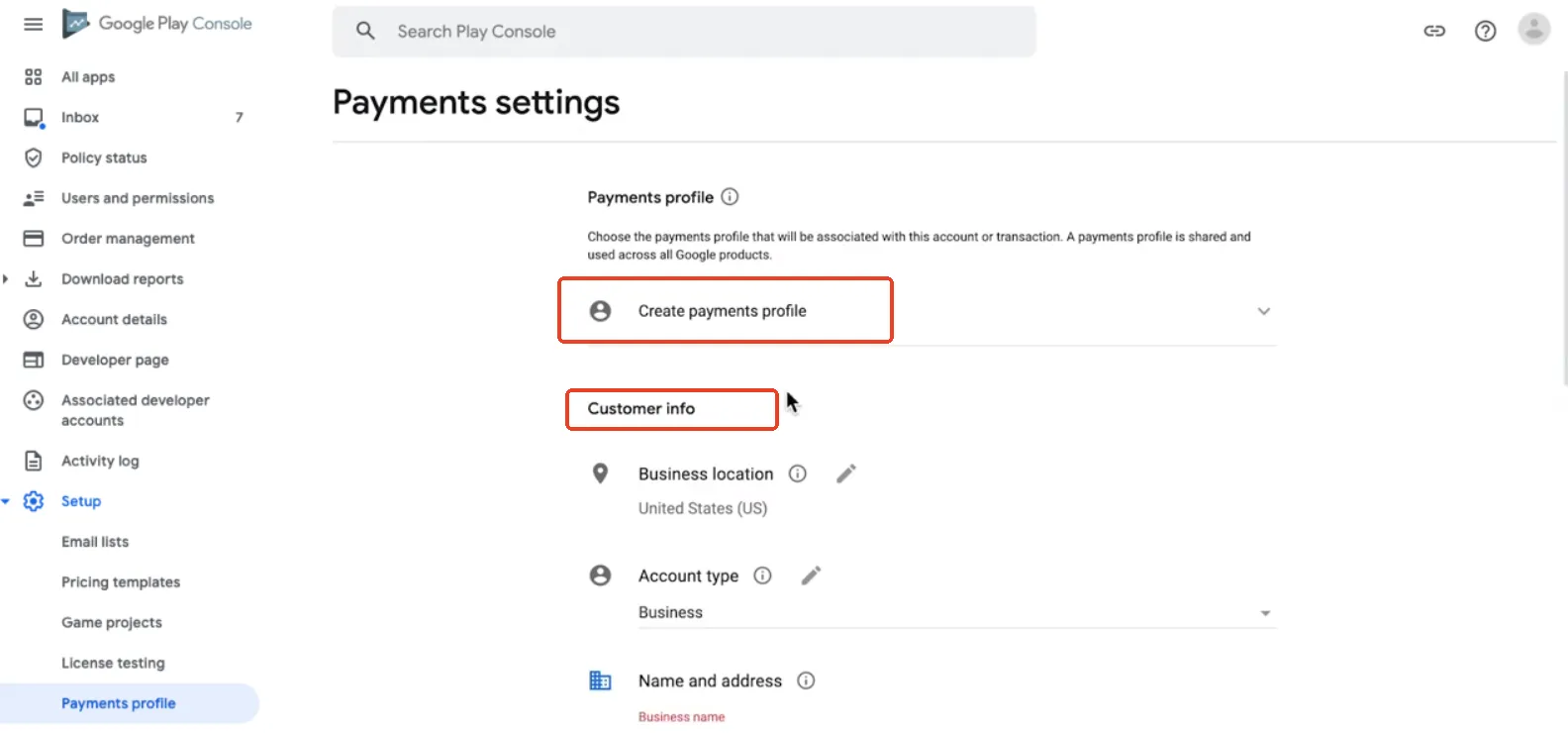This screenshot has height=734, width=1568.
Task: Show info tooltip for Account type
Action: (762, 576)
